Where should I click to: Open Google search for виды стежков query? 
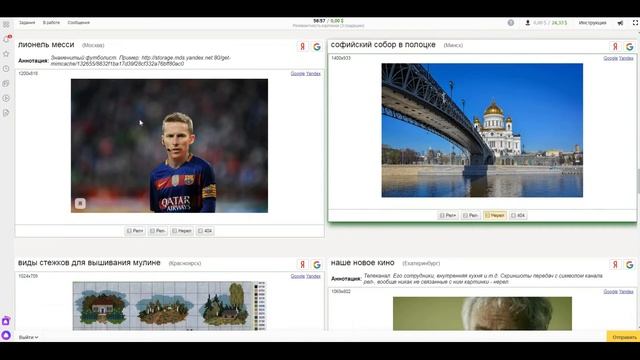click(x=317, y=264)
